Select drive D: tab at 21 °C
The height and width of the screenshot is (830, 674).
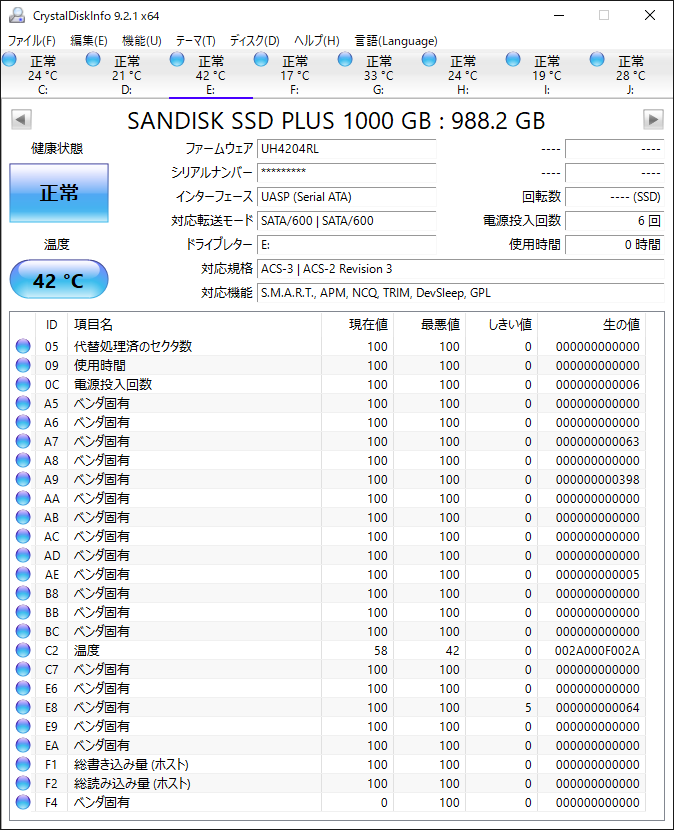coord(127,75)
